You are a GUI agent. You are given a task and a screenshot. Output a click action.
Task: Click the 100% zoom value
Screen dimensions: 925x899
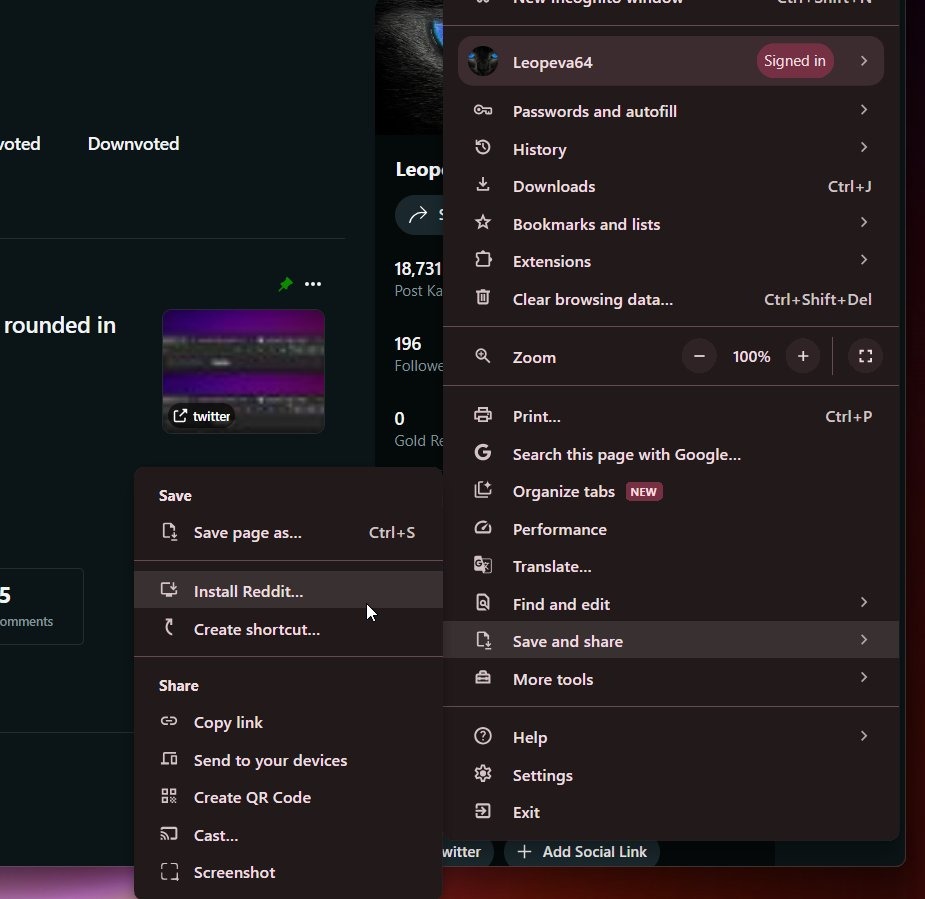point(751,356)
